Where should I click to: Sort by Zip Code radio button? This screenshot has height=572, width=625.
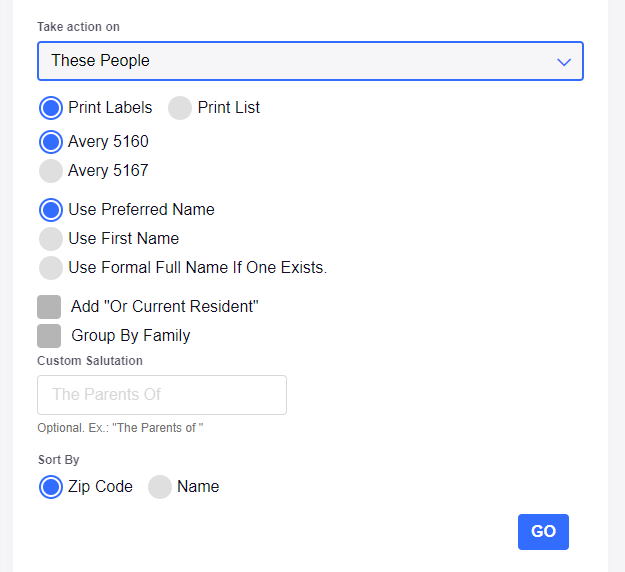(51, 487)
